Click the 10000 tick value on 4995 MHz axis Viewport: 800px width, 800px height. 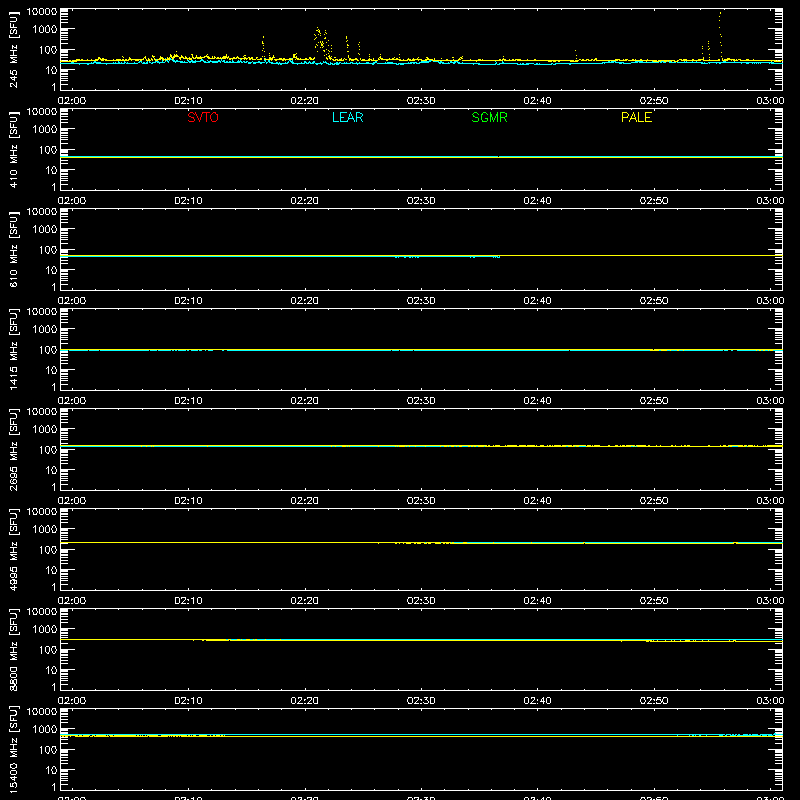42,512
